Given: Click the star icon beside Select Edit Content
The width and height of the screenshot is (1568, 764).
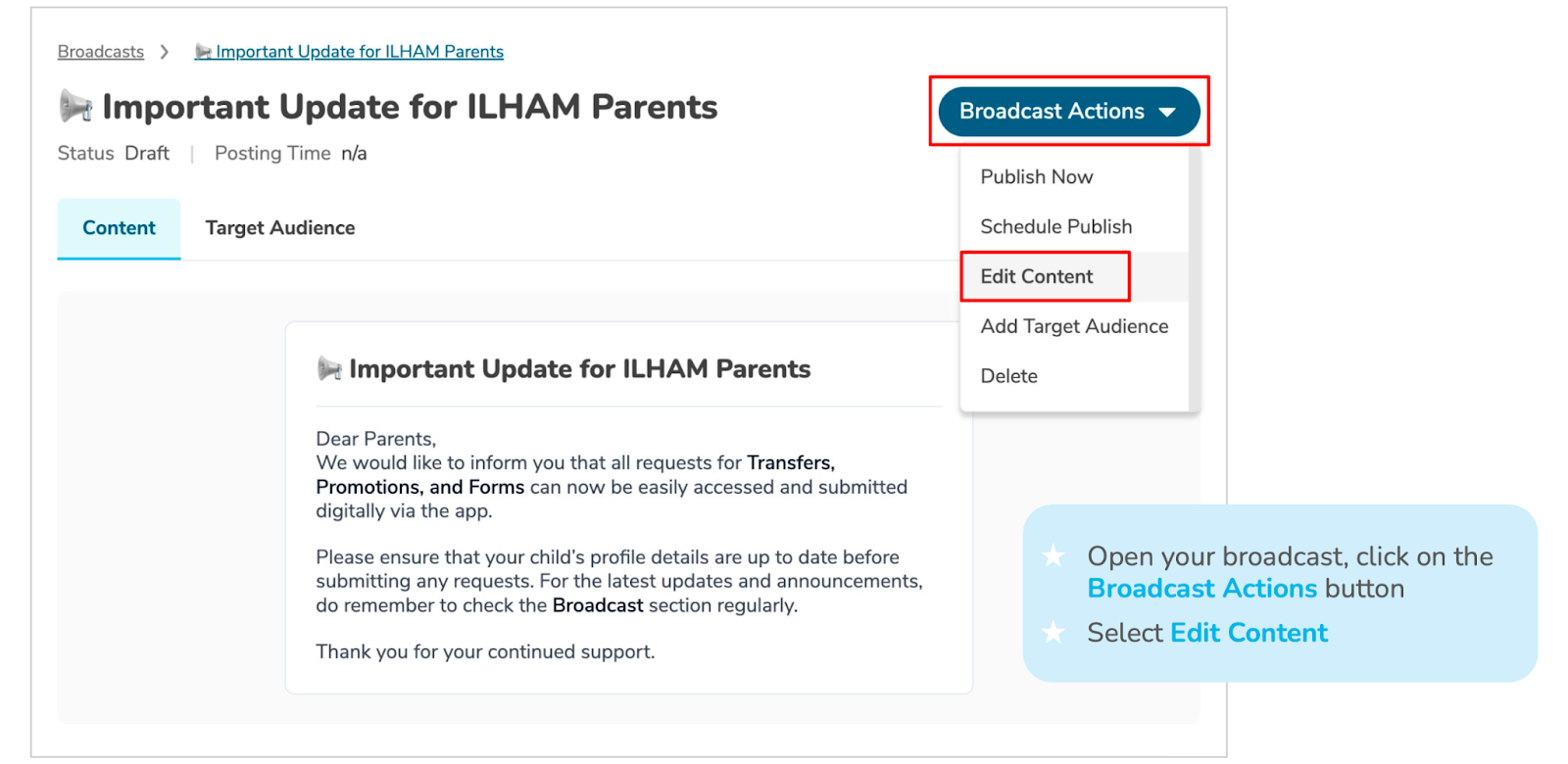Looking at the screenshot, I should click(1053, 633).
